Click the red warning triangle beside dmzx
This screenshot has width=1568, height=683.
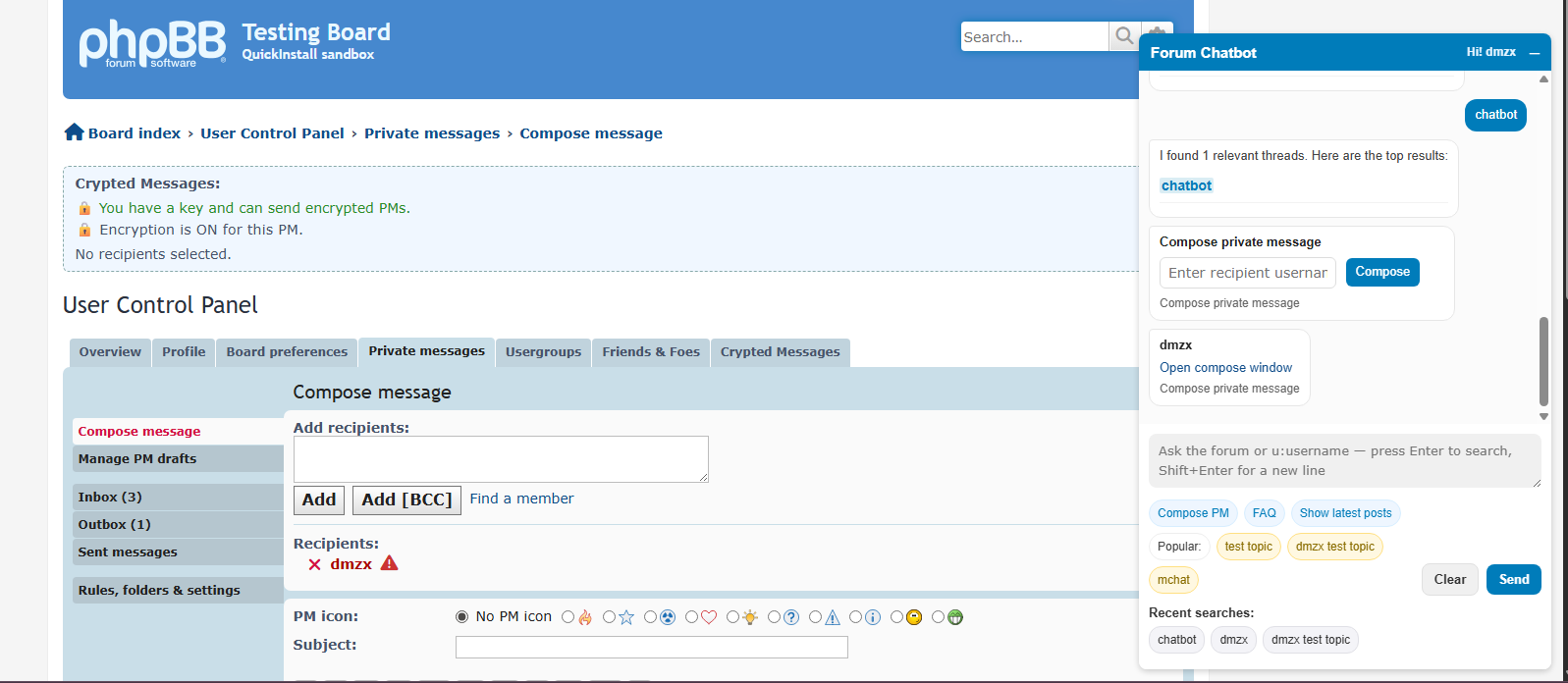pos(390,563)
